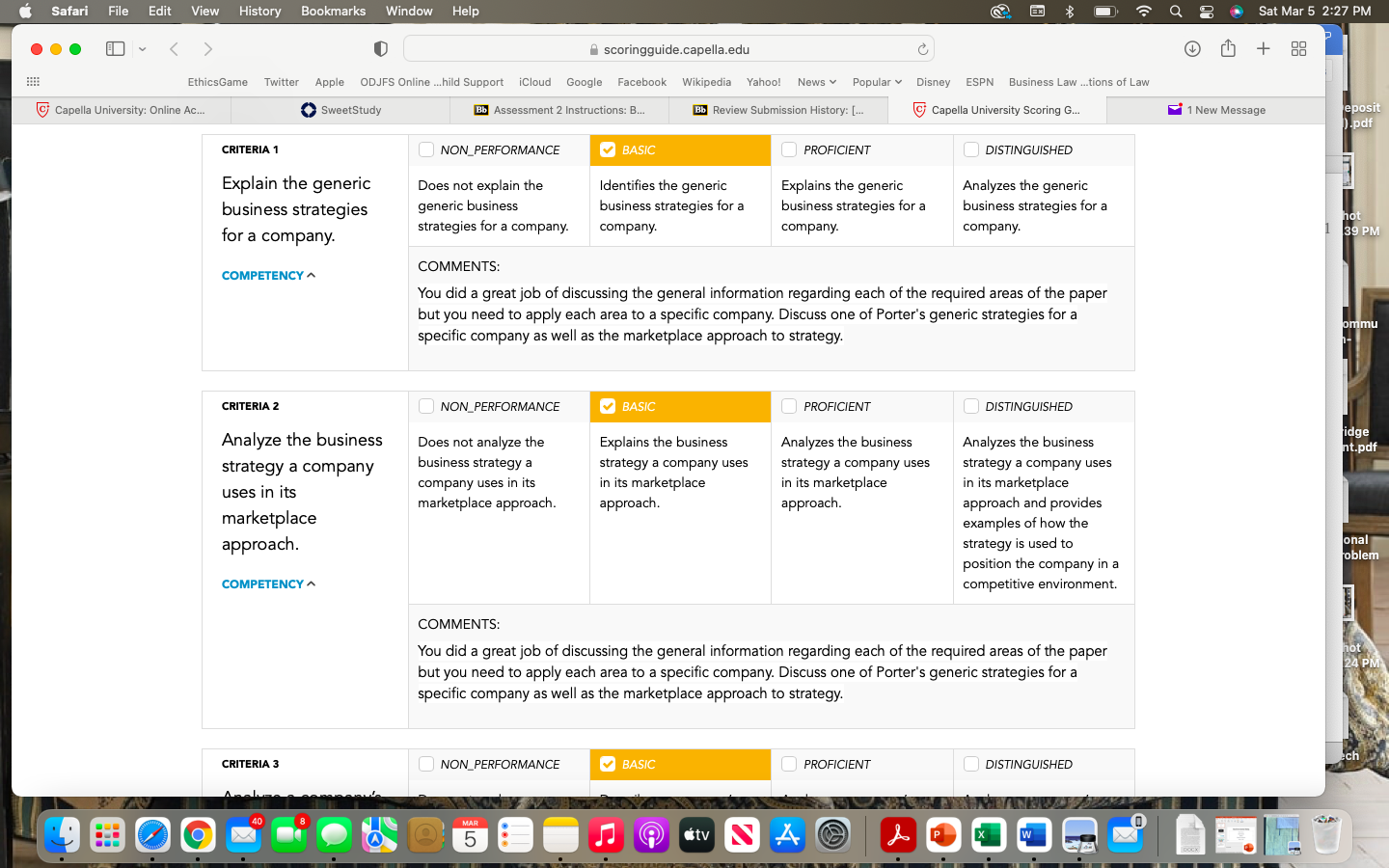The width and height of the screenshot is (1389, 868).
Task: Check PROFICIENT for Criteria 2
Action: coord(789,406)
